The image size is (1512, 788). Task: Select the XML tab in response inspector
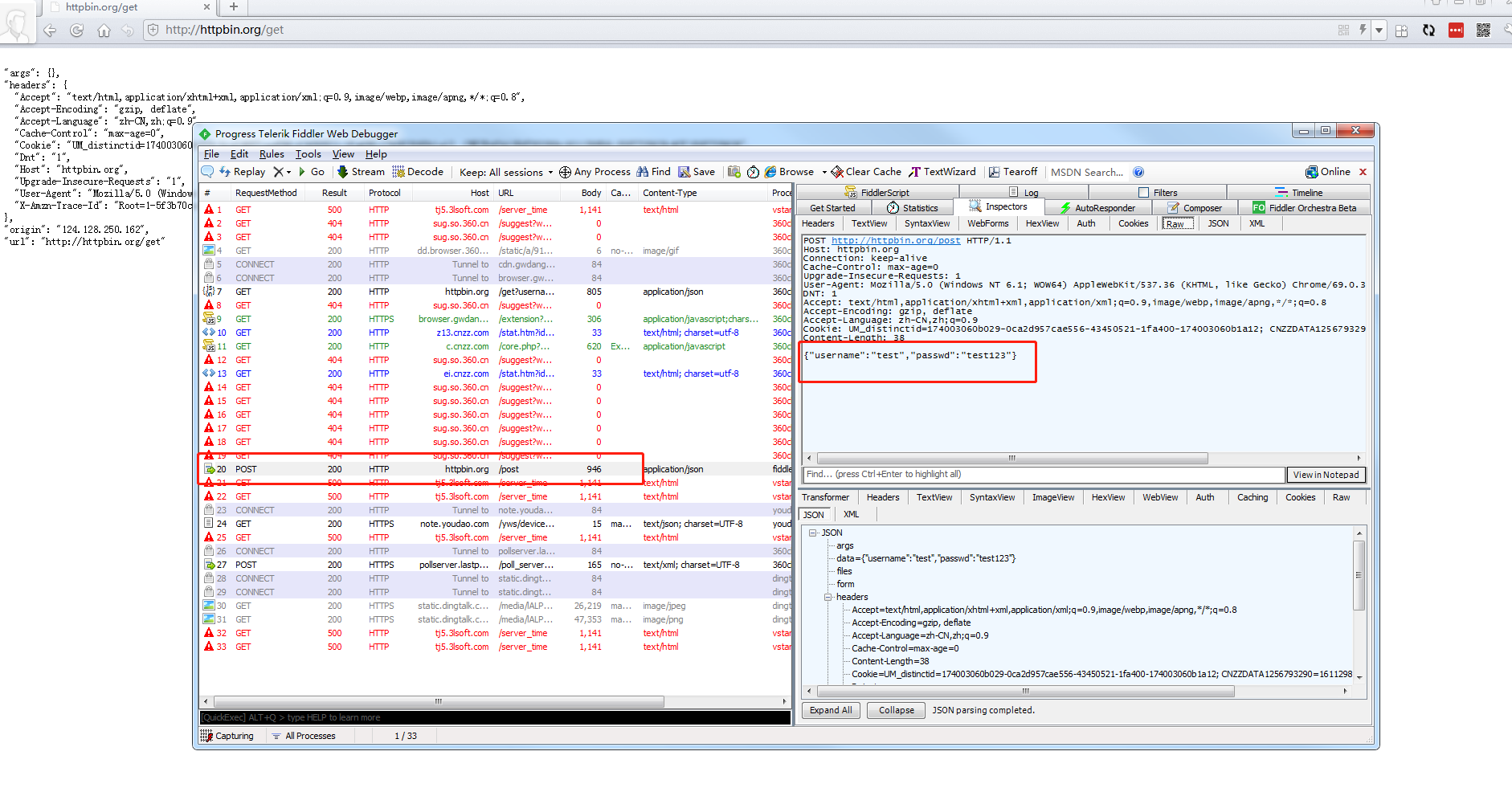pos(851,515)
